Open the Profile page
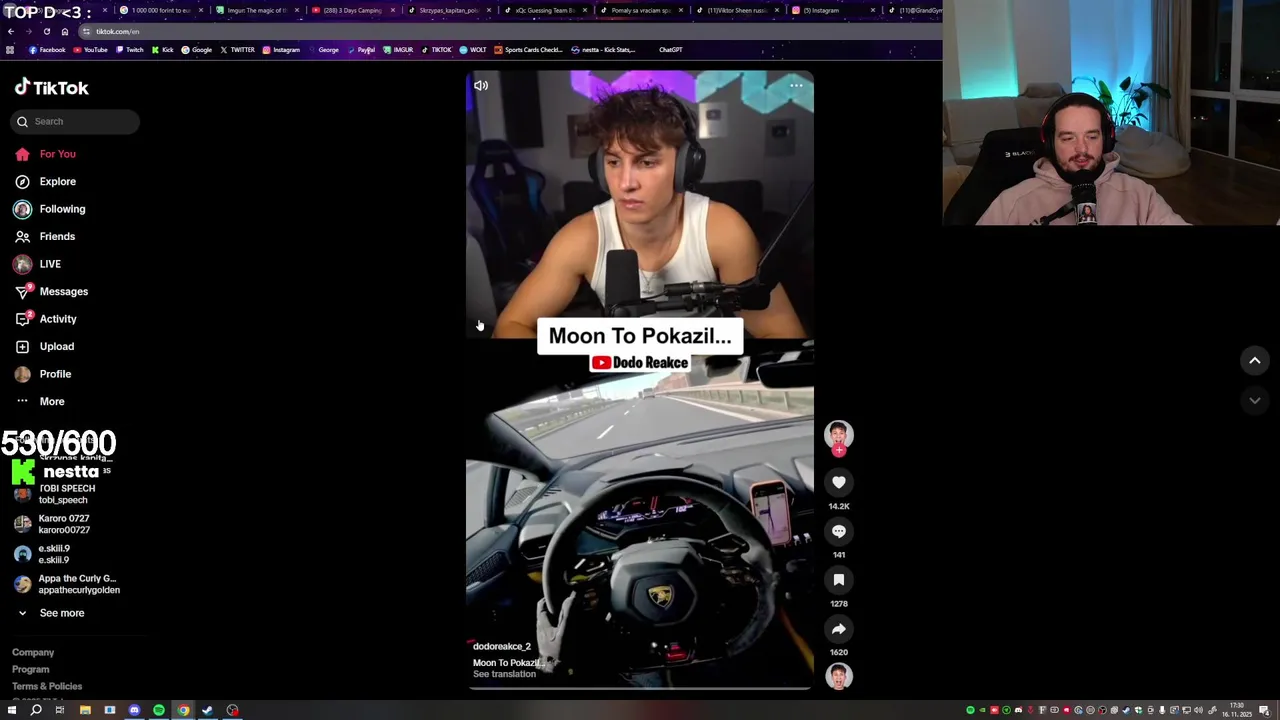Image resolution: width=1280 pixels, height=720 pixels. point(55,374)
